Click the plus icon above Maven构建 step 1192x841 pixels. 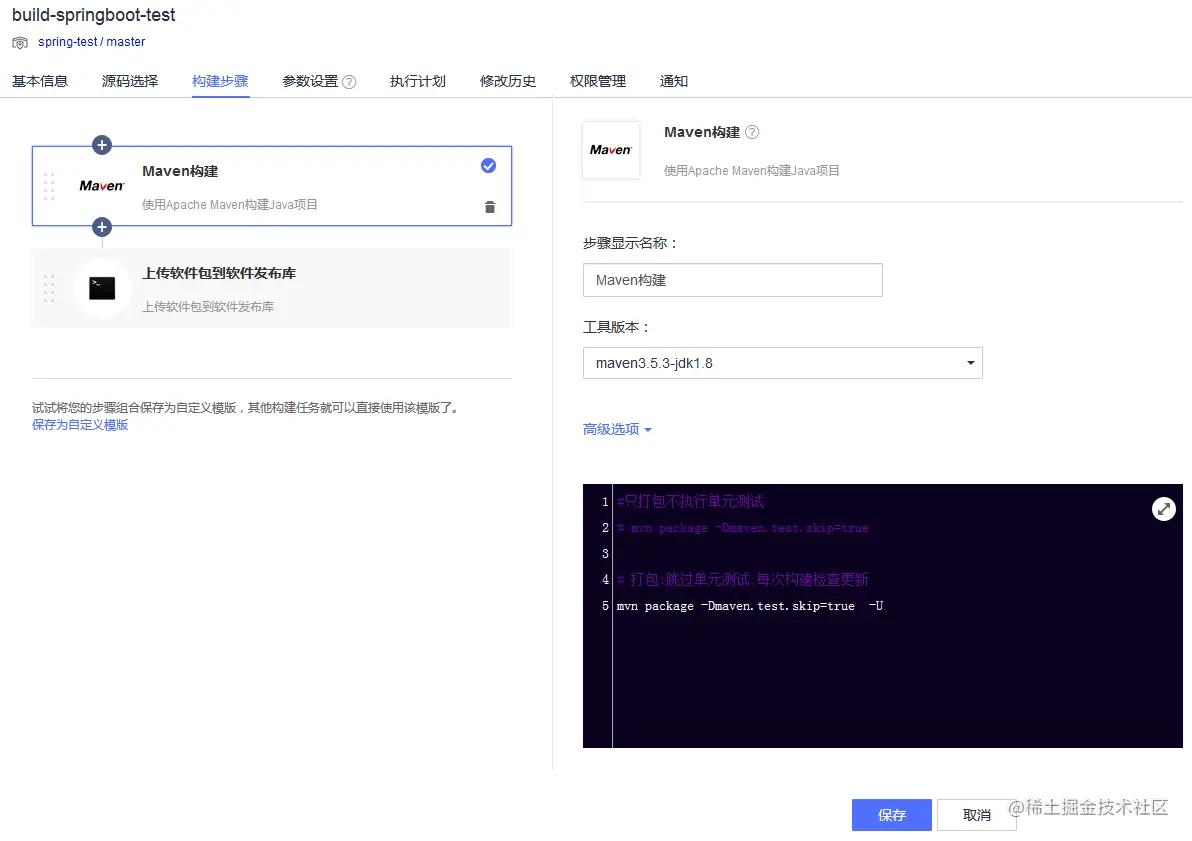click(x=101, y=145)
